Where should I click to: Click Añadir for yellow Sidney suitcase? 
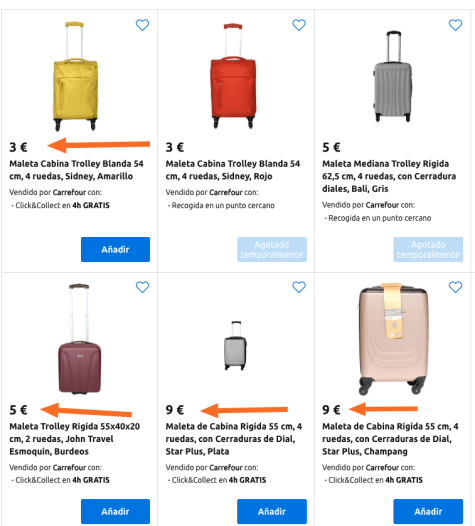click(115, 250)
